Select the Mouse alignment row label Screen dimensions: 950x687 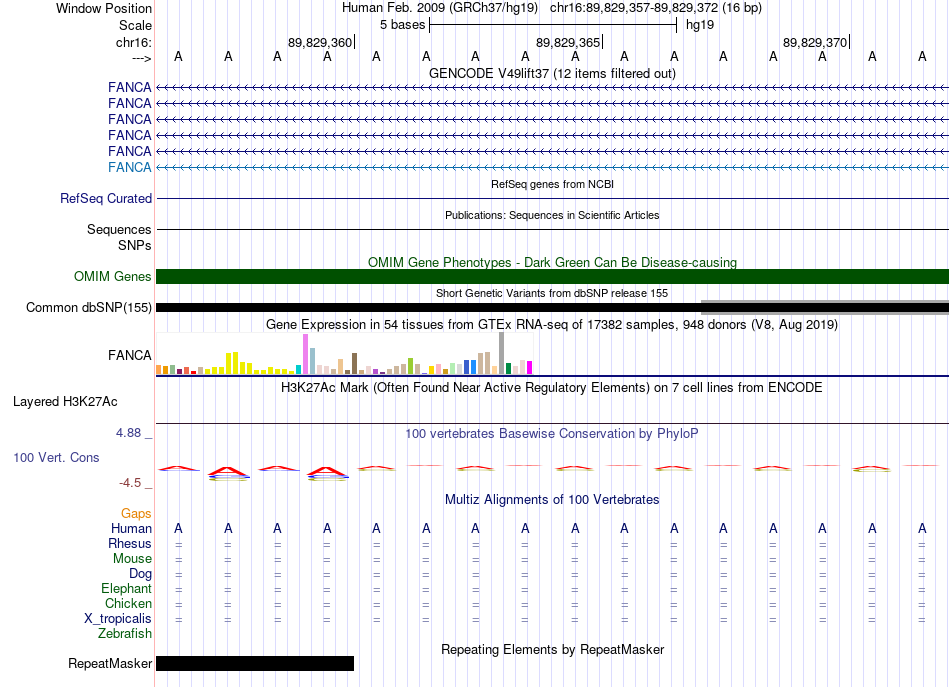[x=132, y=559]
